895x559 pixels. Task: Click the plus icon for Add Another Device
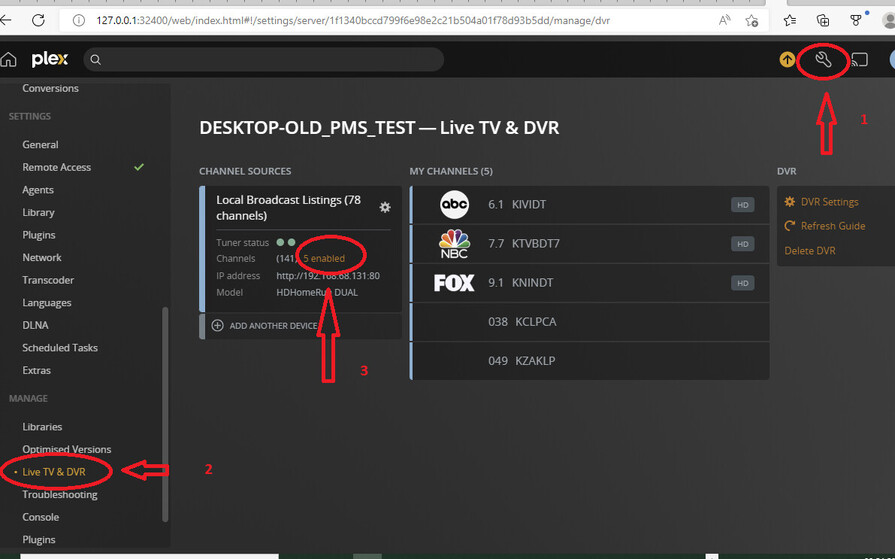(217, 325)
